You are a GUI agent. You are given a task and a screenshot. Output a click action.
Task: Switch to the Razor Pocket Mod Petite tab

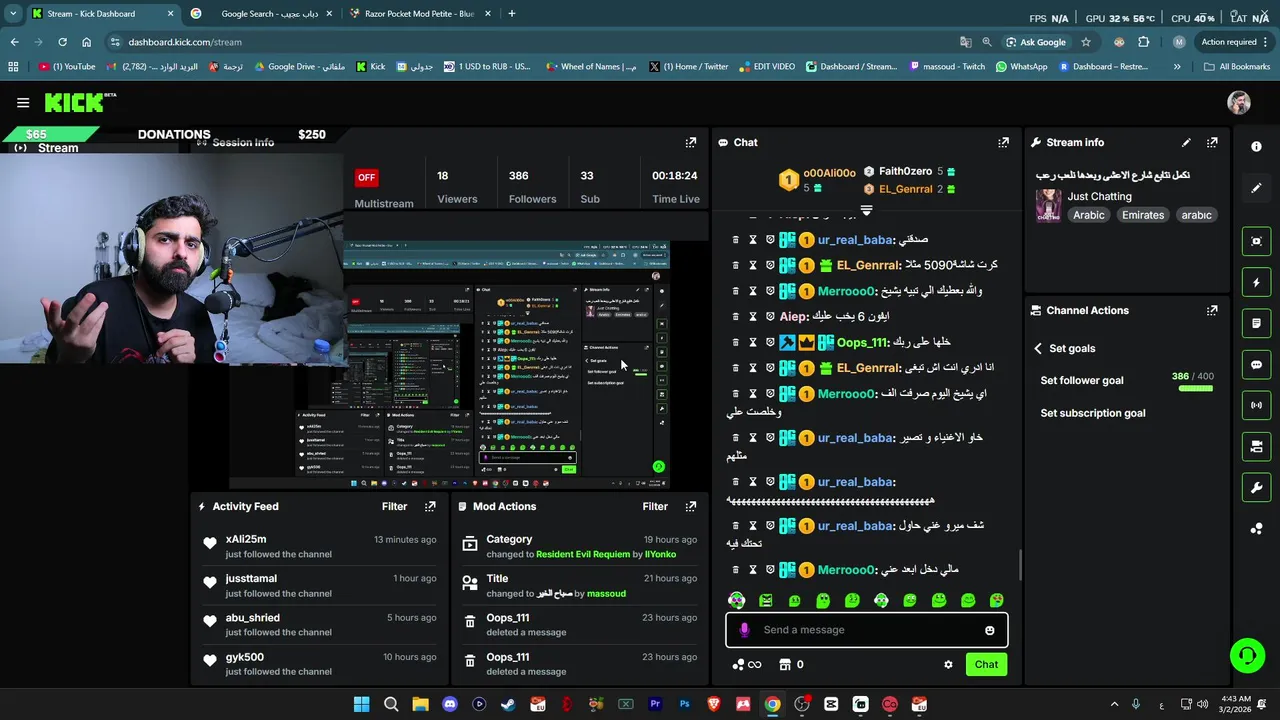[x=418, y=14]
